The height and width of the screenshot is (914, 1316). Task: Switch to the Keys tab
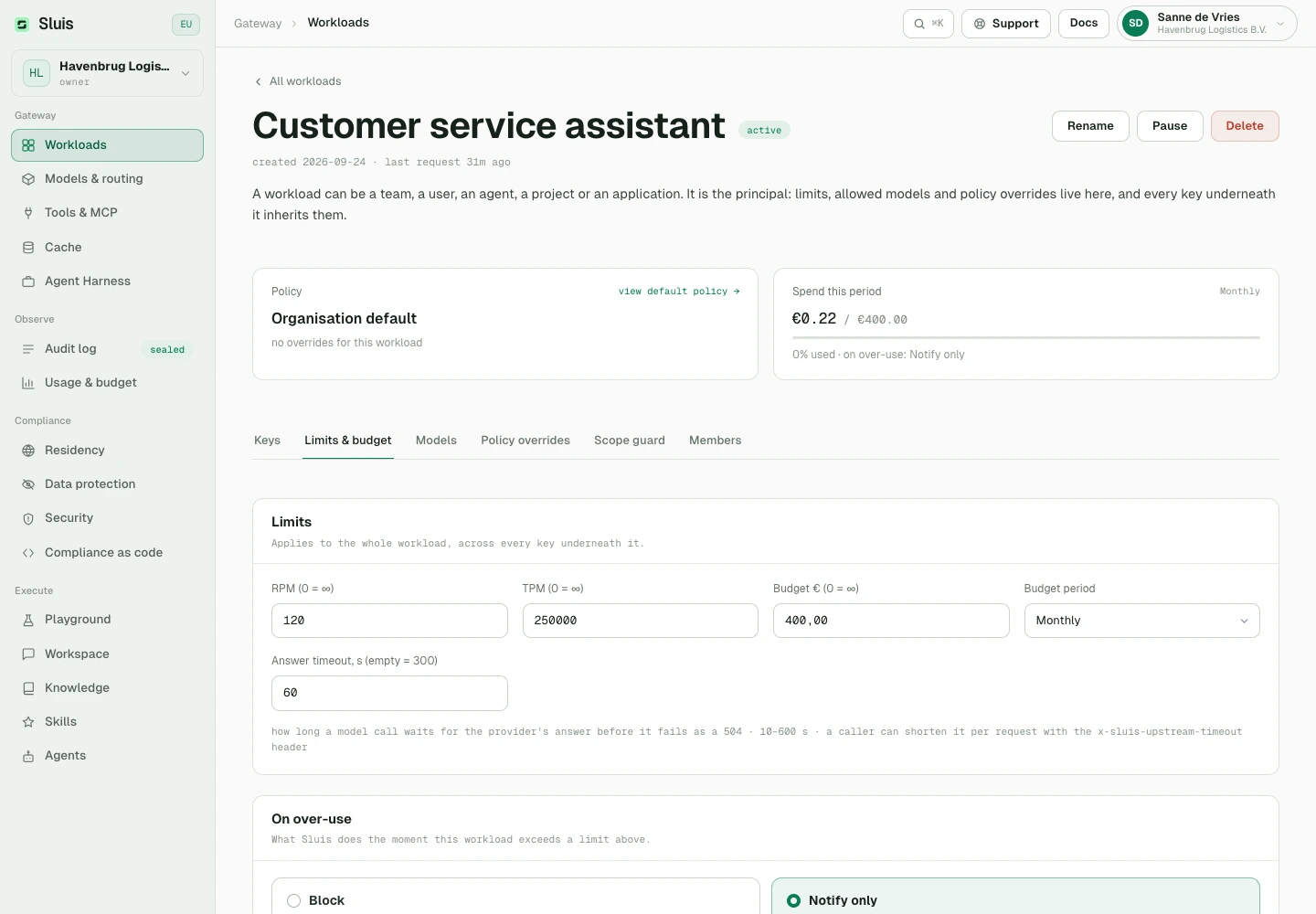coord(267,441)
